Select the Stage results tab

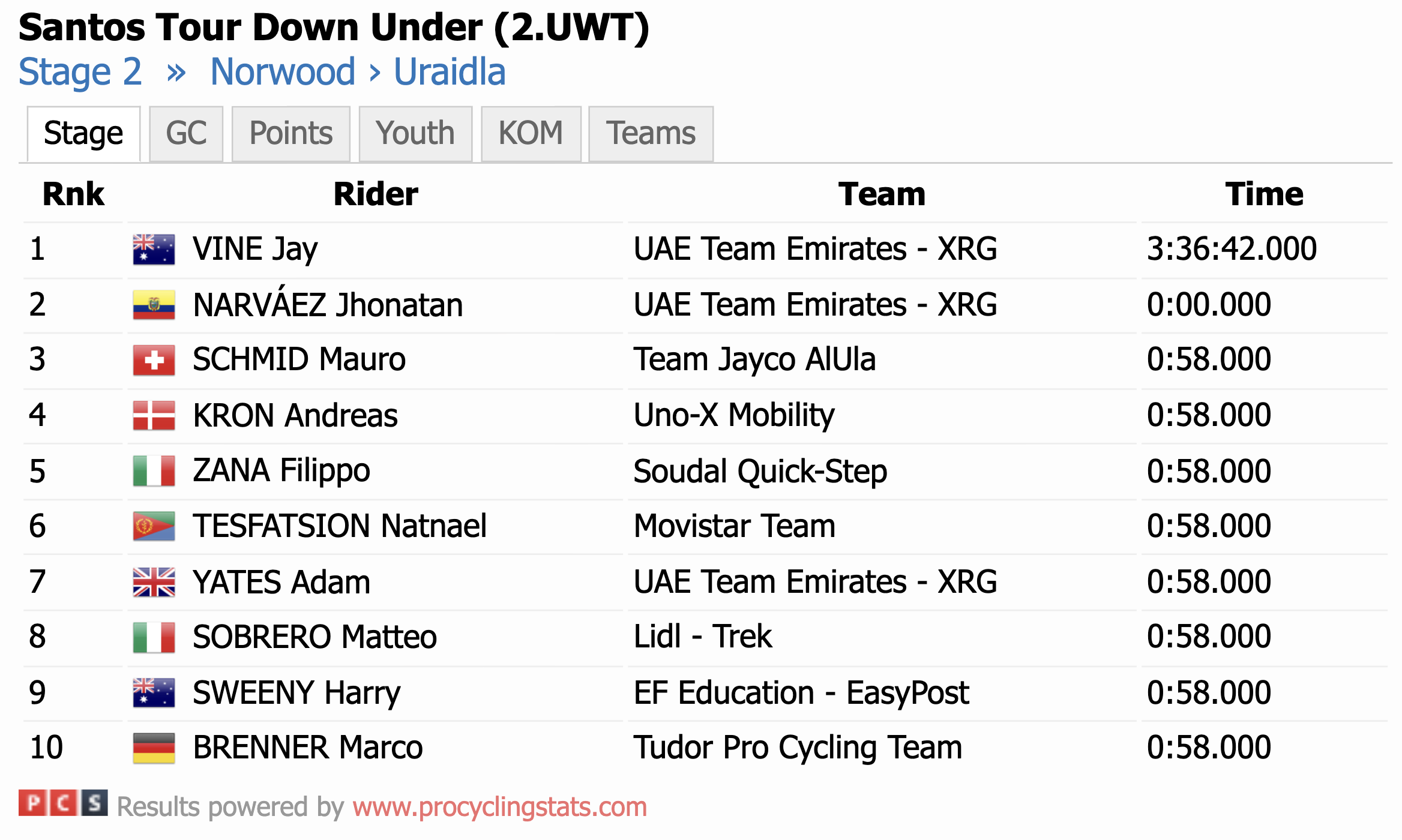[83, 133]
